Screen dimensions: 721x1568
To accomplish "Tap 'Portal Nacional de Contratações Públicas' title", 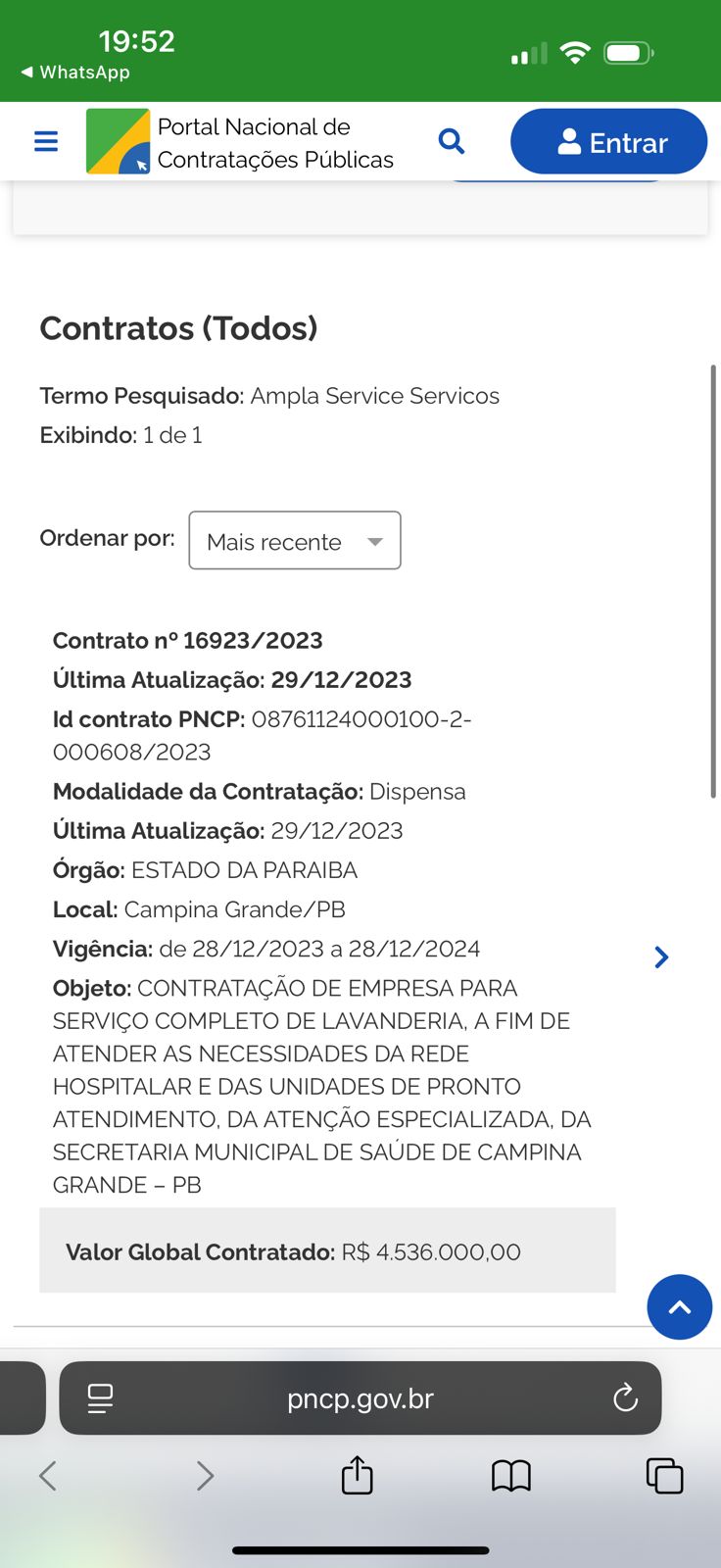I will pos(275,143).
